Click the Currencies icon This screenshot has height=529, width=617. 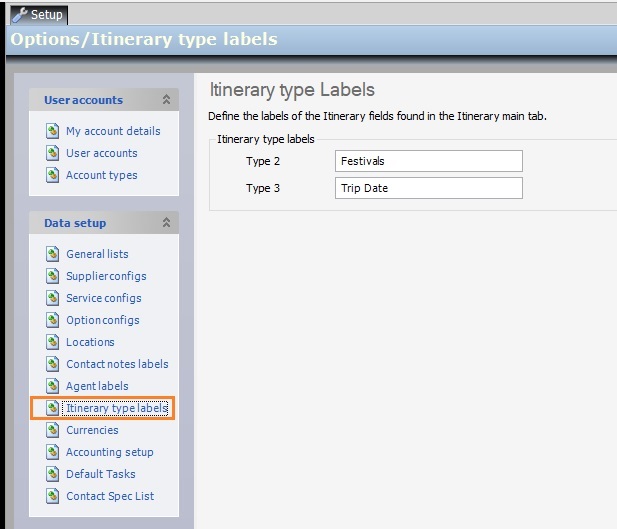click(53, 430)
